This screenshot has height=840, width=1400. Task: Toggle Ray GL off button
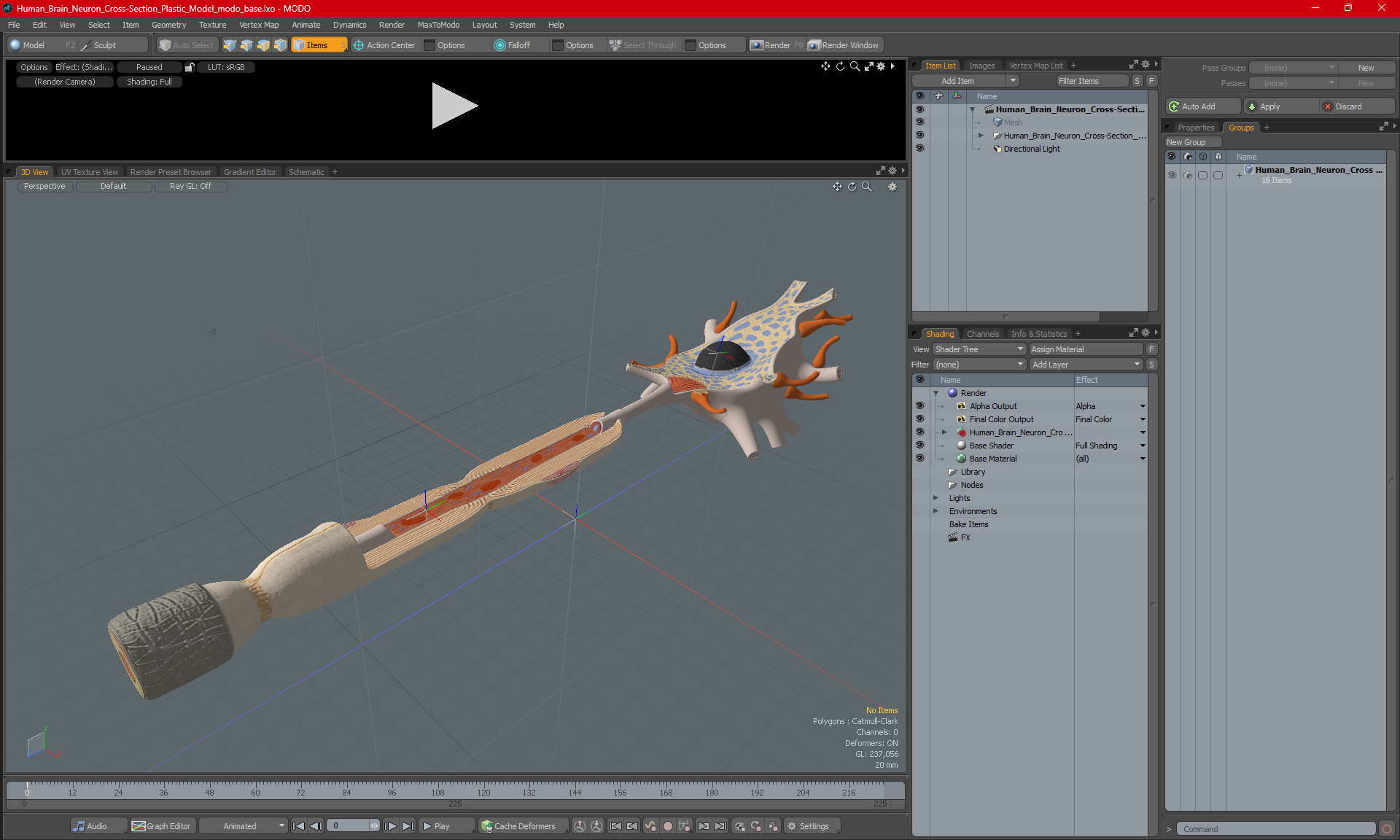coord(191,187)
